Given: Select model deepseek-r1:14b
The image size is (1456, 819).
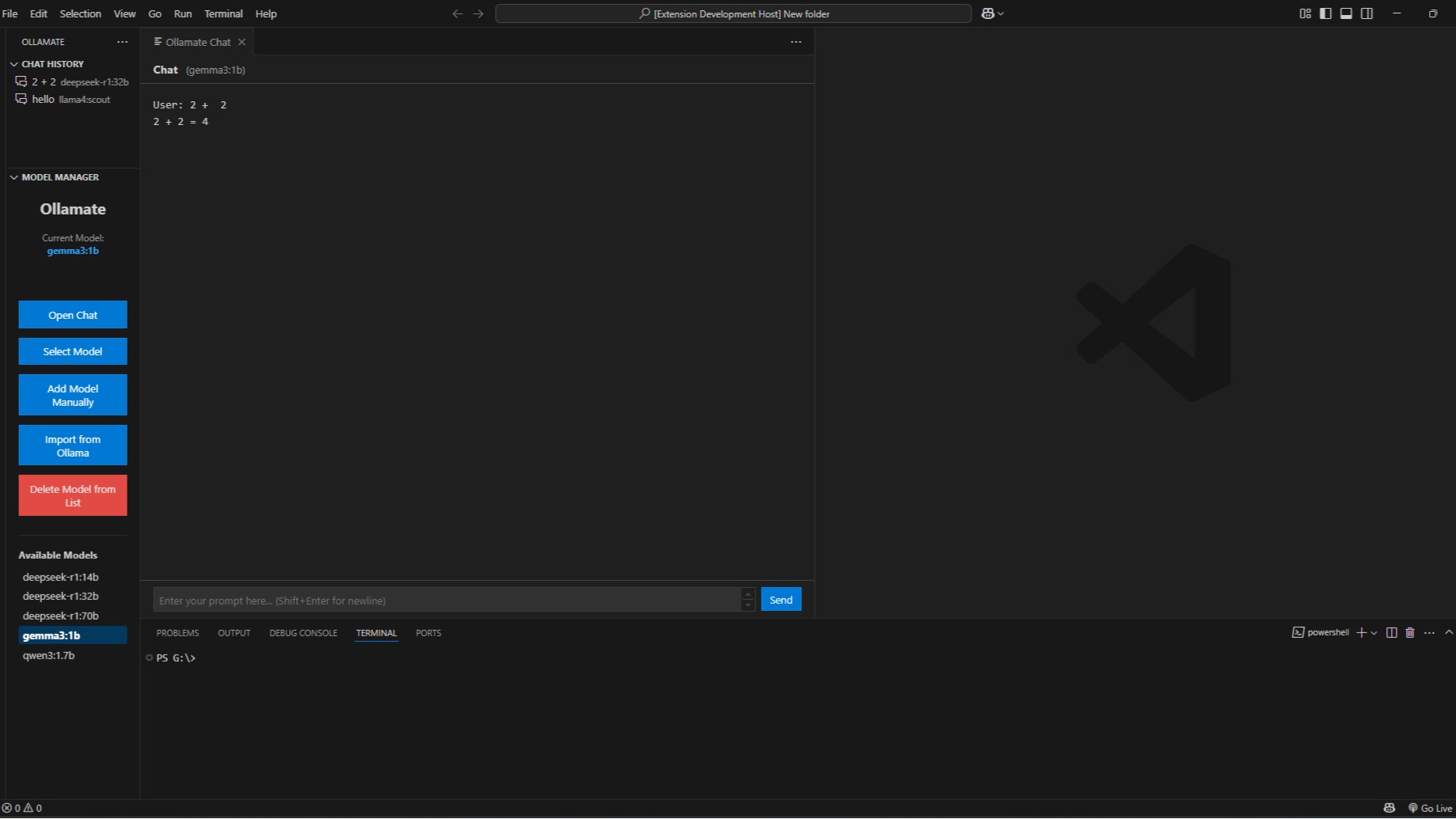Looking at the screenshot, I should tap(73, 577).
